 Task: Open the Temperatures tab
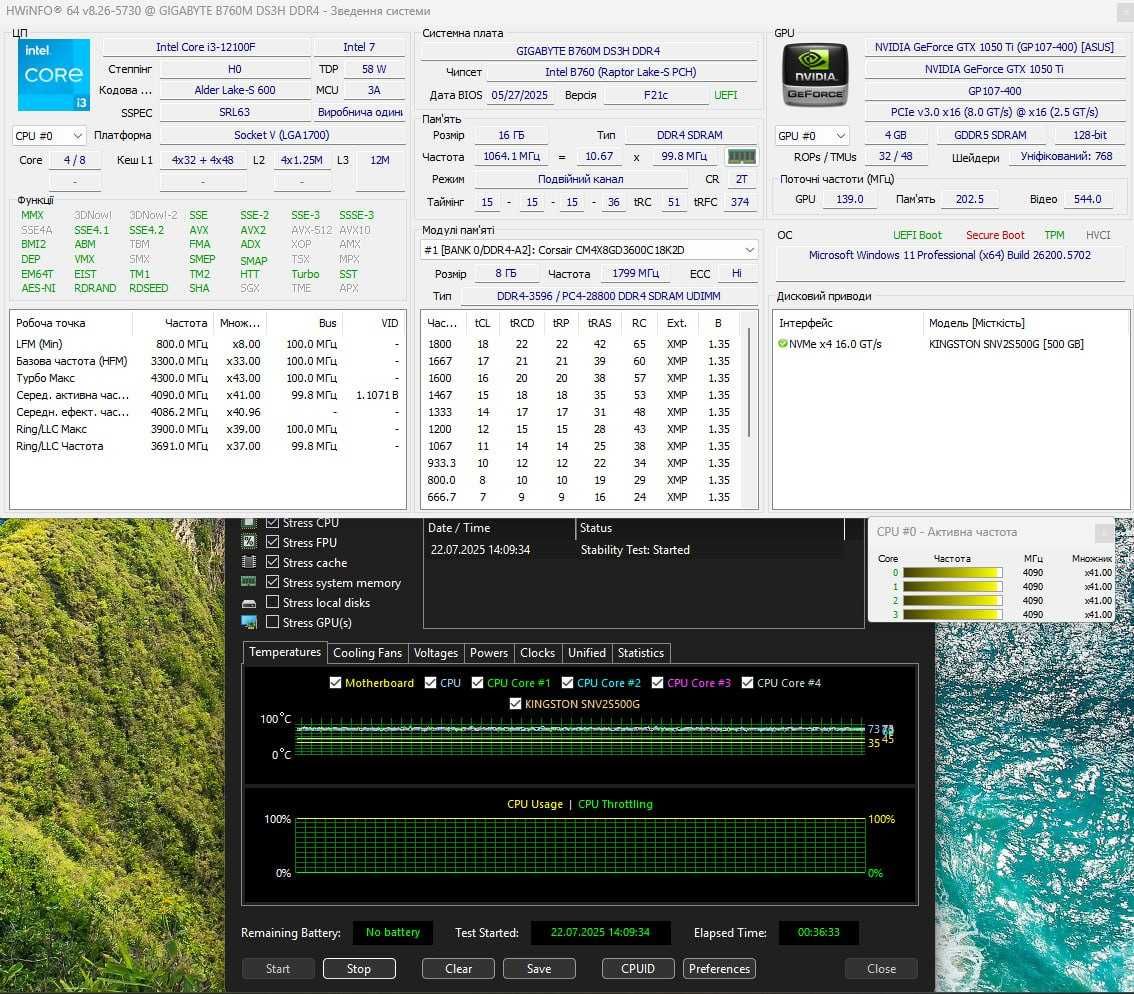pyautogui.click(x=285, y=652)
